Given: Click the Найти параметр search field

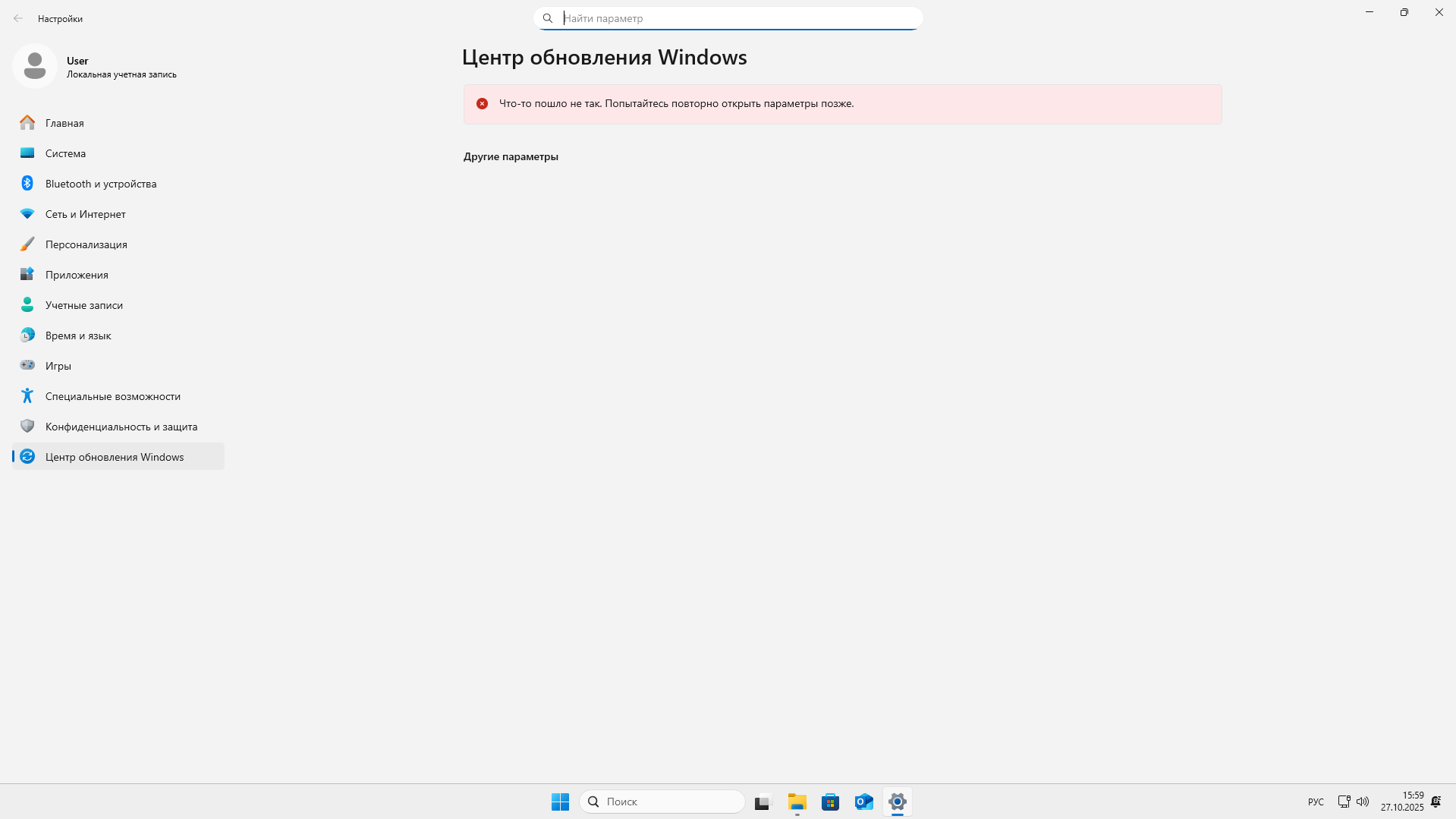Looking at the screenshot, I should [x=727, y=17].
